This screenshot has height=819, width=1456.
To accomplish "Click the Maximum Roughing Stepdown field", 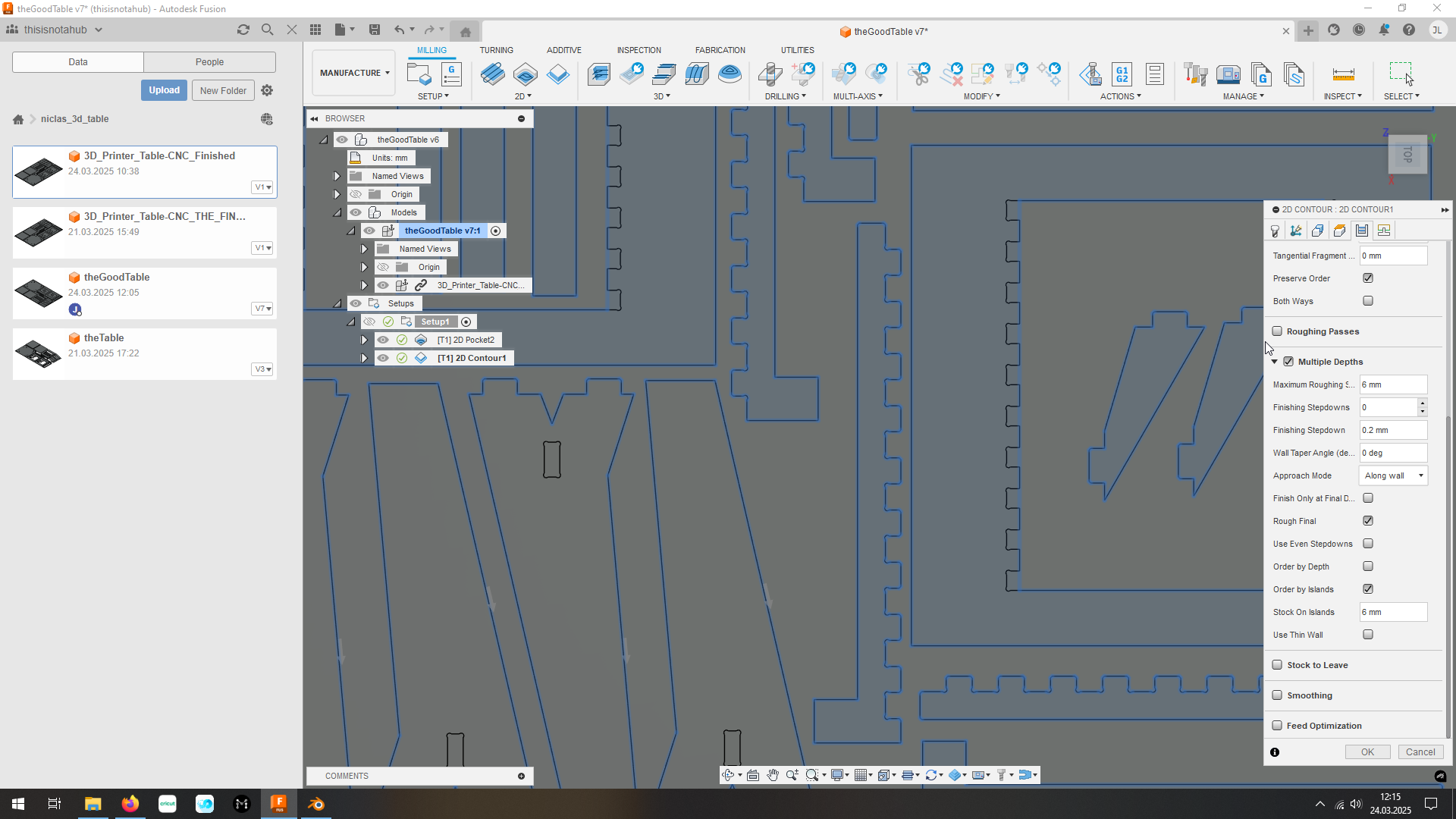I will pyautogui.click(x=1393, y=384).
